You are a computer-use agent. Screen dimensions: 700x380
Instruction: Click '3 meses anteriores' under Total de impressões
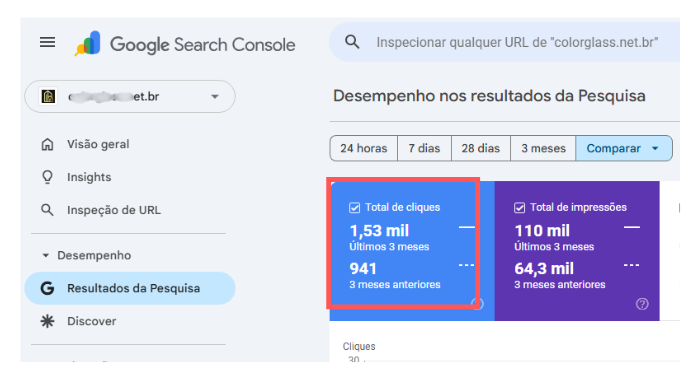pos(560,285)
